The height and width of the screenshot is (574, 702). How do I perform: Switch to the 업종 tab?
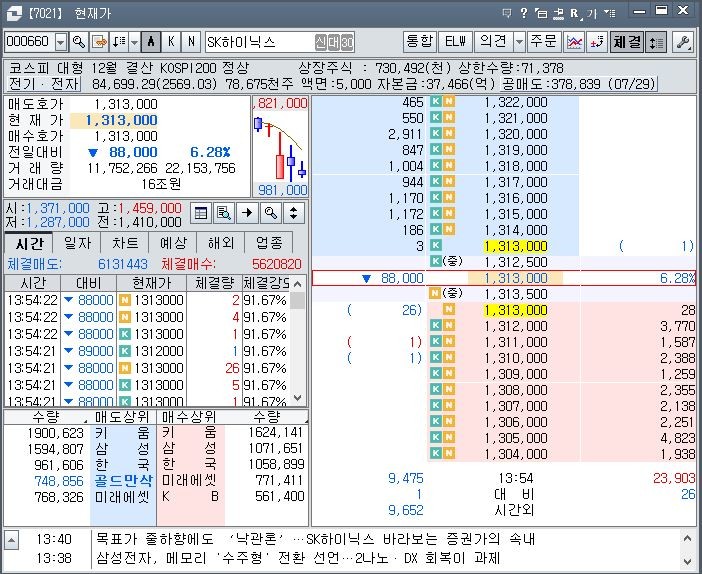coord(269,243)
